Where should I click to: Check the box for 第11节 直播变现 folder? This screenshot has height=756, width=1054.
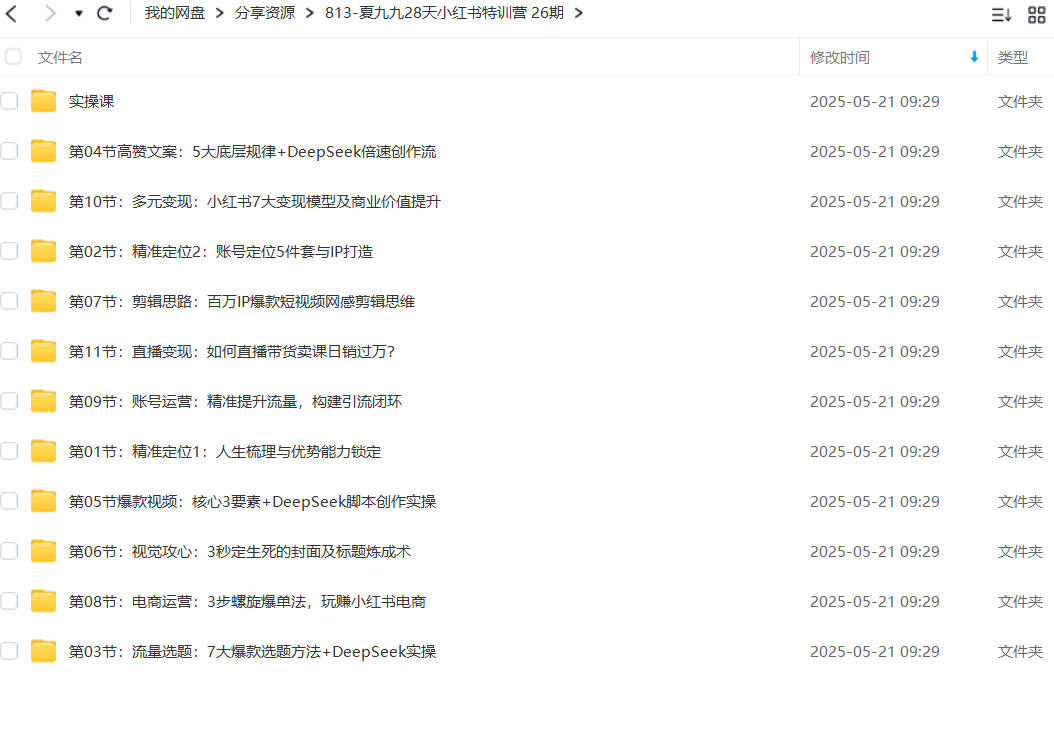9,351
